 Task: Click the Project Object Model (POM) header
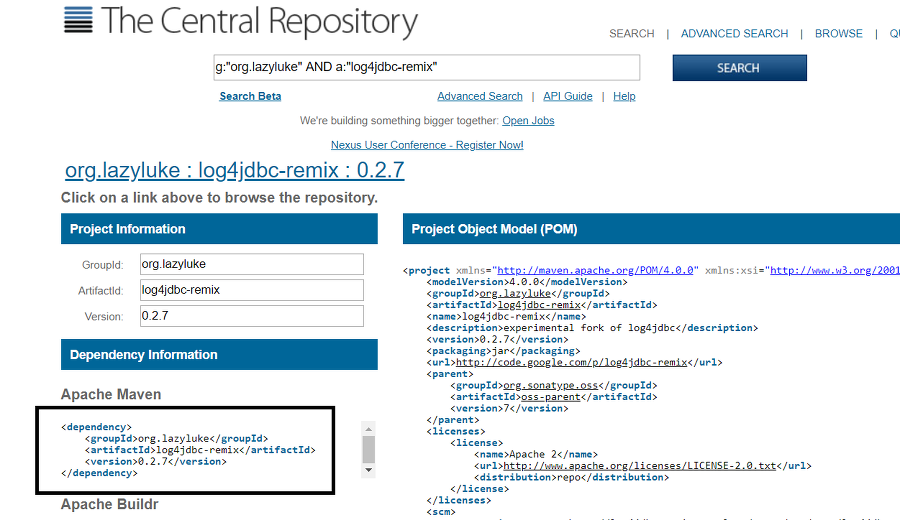[x=651, y=228]
